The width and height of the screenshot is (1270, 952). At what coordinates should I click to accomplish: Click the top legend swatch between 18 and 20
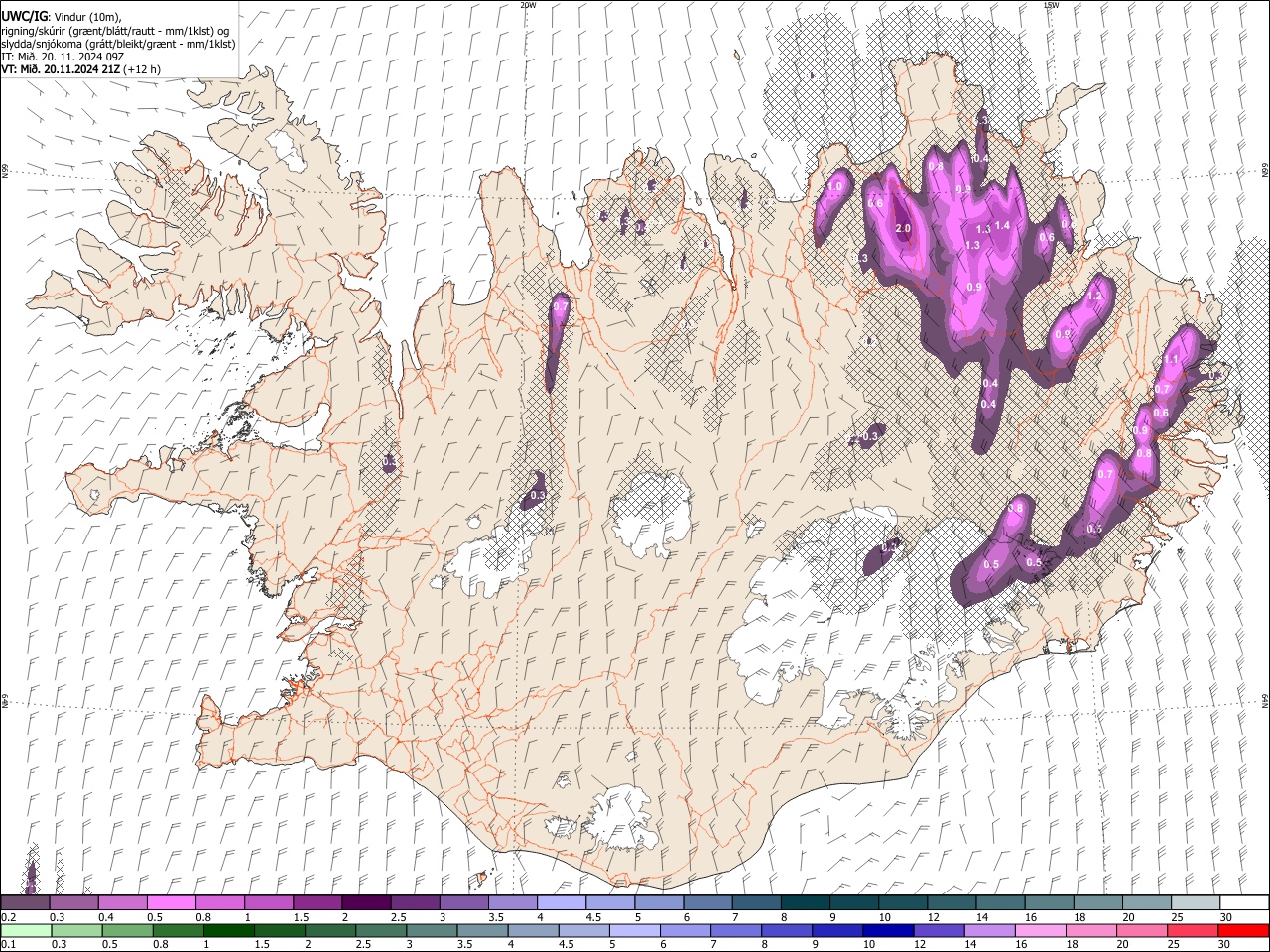point(1098,903)
